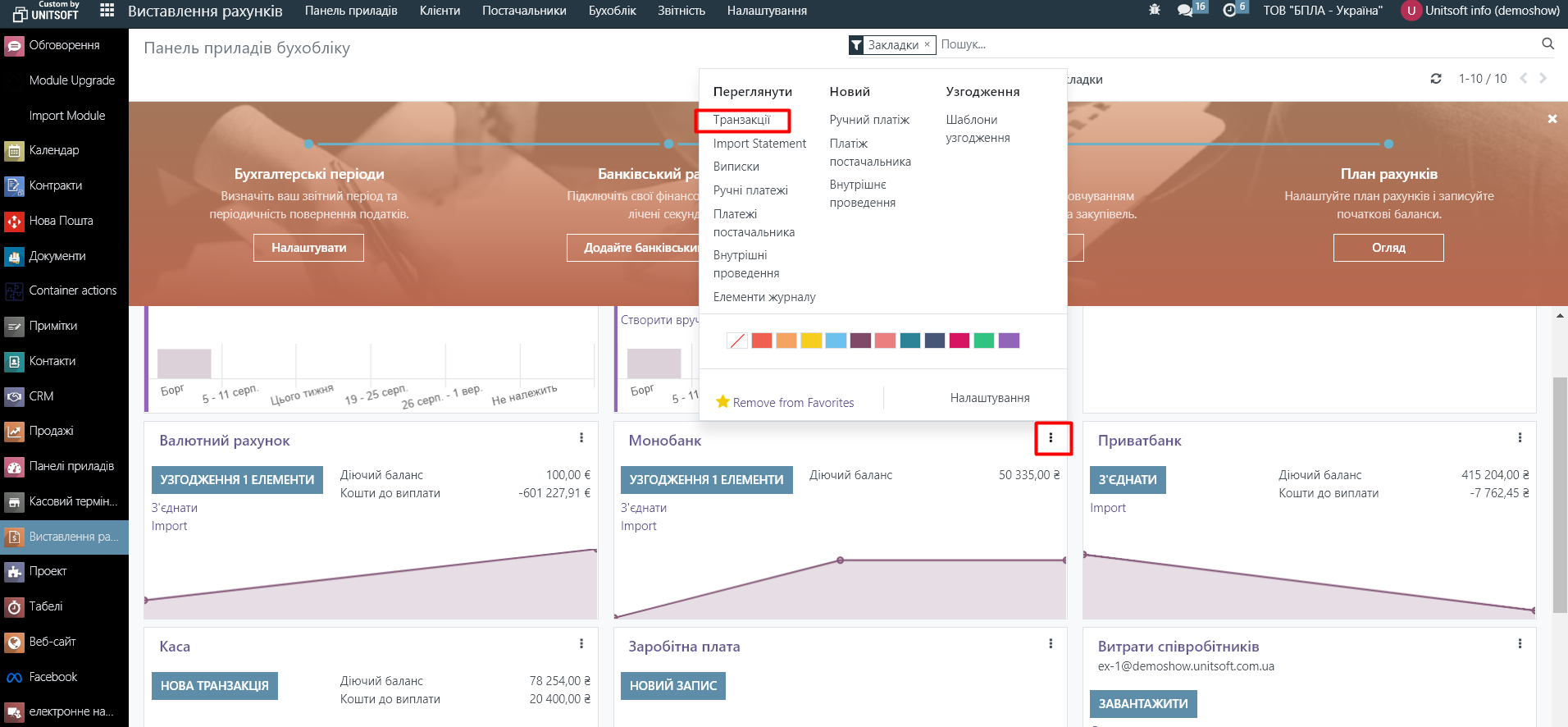
Task: Open the Бухоблік top menu
Action: [x=612, y=11]
